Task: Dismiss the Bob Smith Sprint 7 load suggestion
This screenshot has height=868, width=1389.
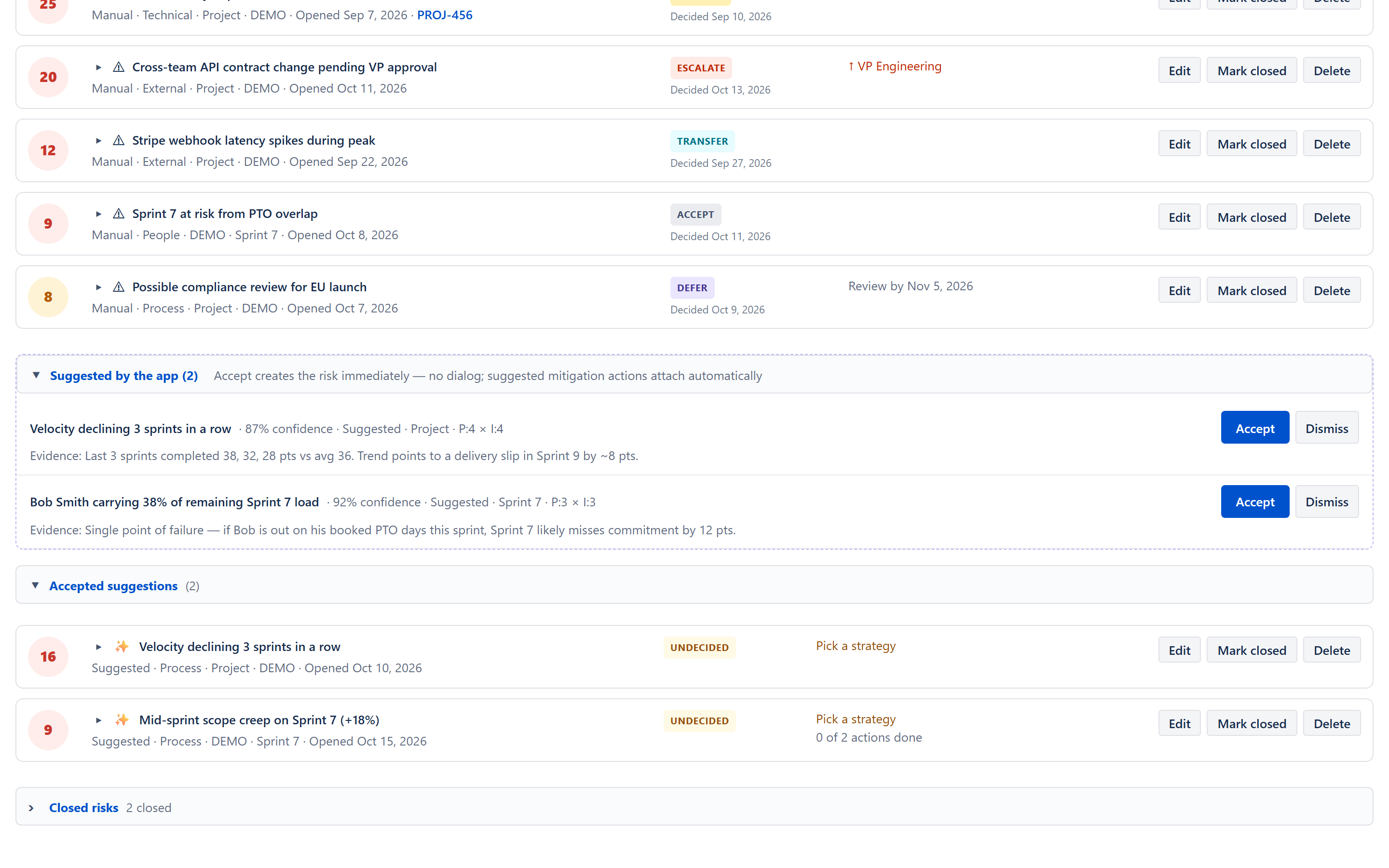Action: tap(1326, 502)
